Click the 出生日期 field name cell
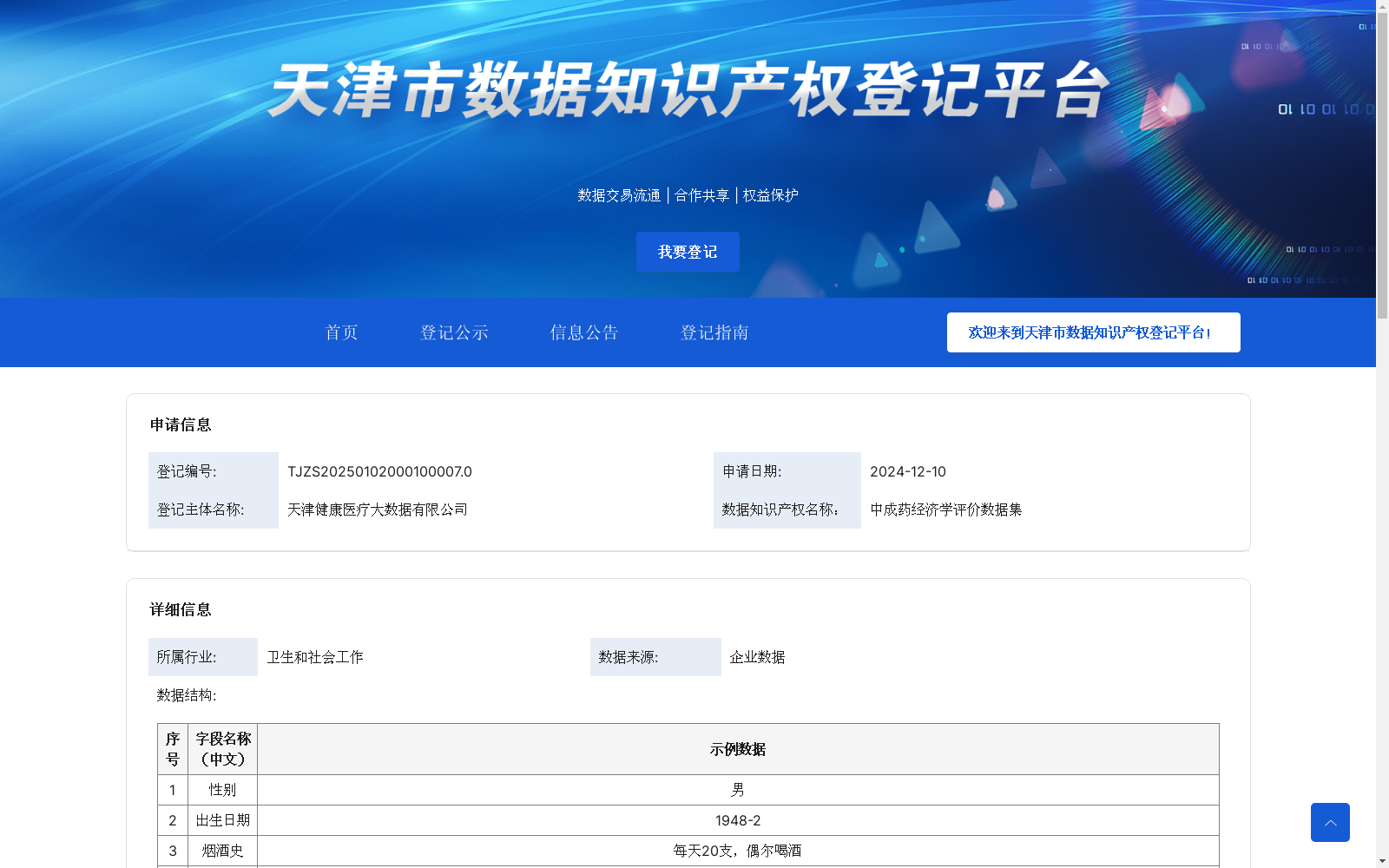 click(223, 820)
